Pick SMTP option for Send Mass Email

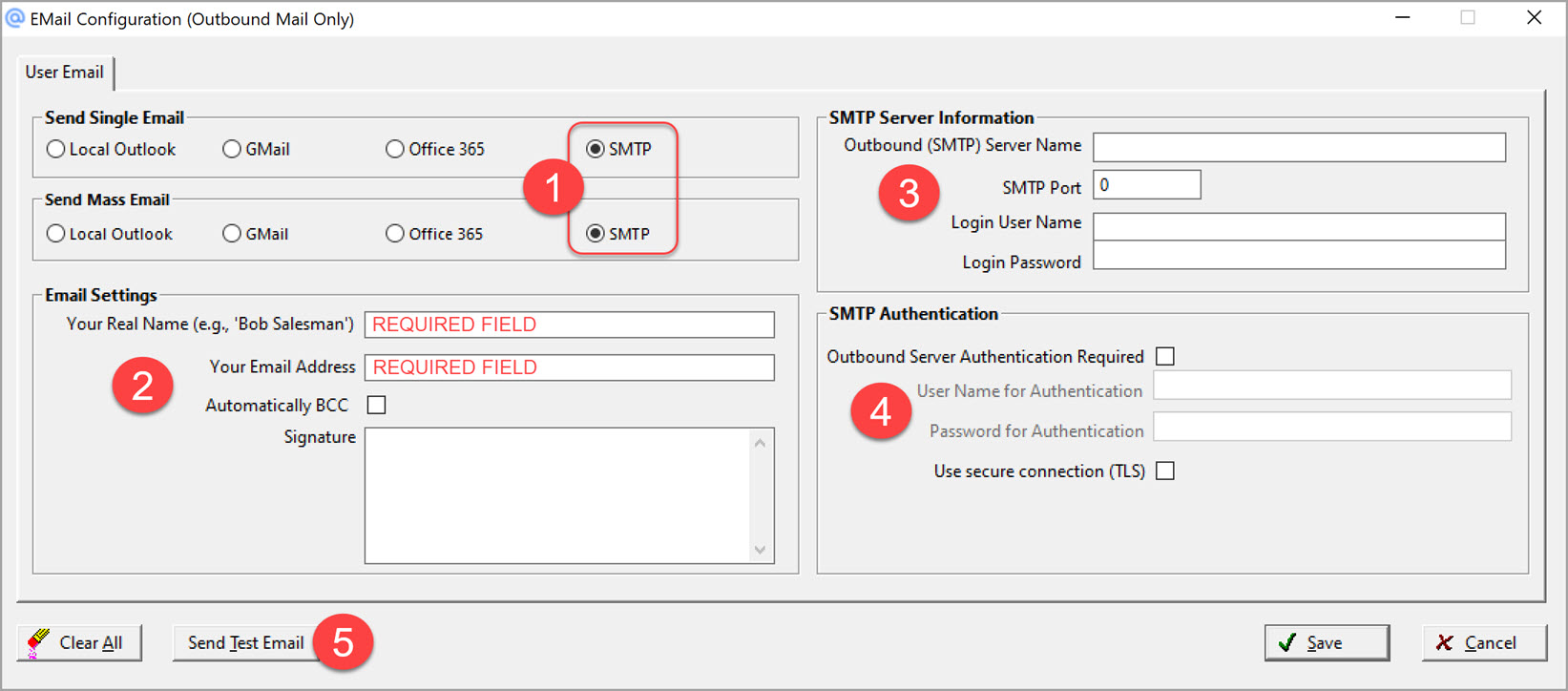tap(596, 234)
